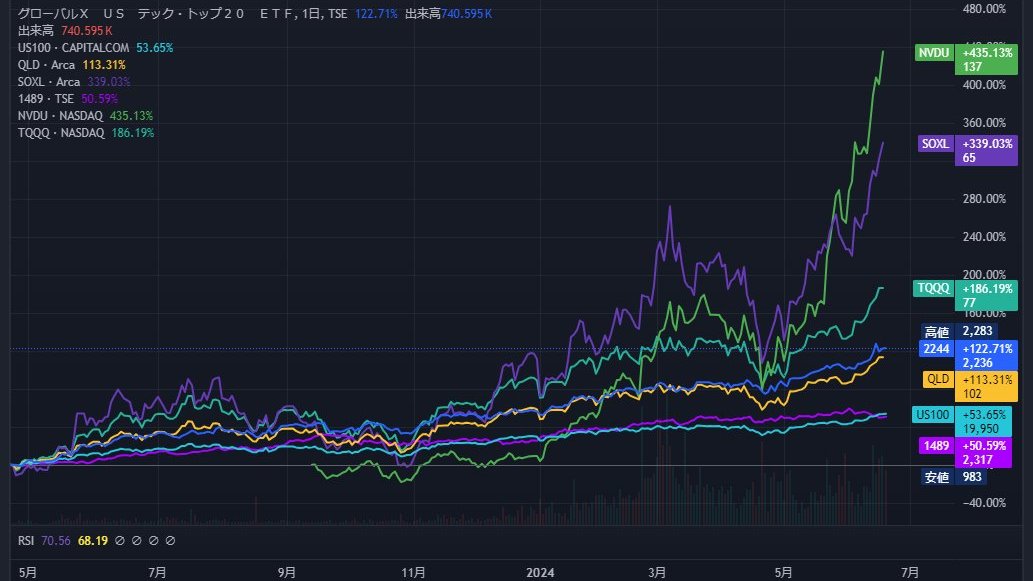Click the −40.00% price axis label
This screenshot has width=1033, height=581.
(x=984, y=503)
